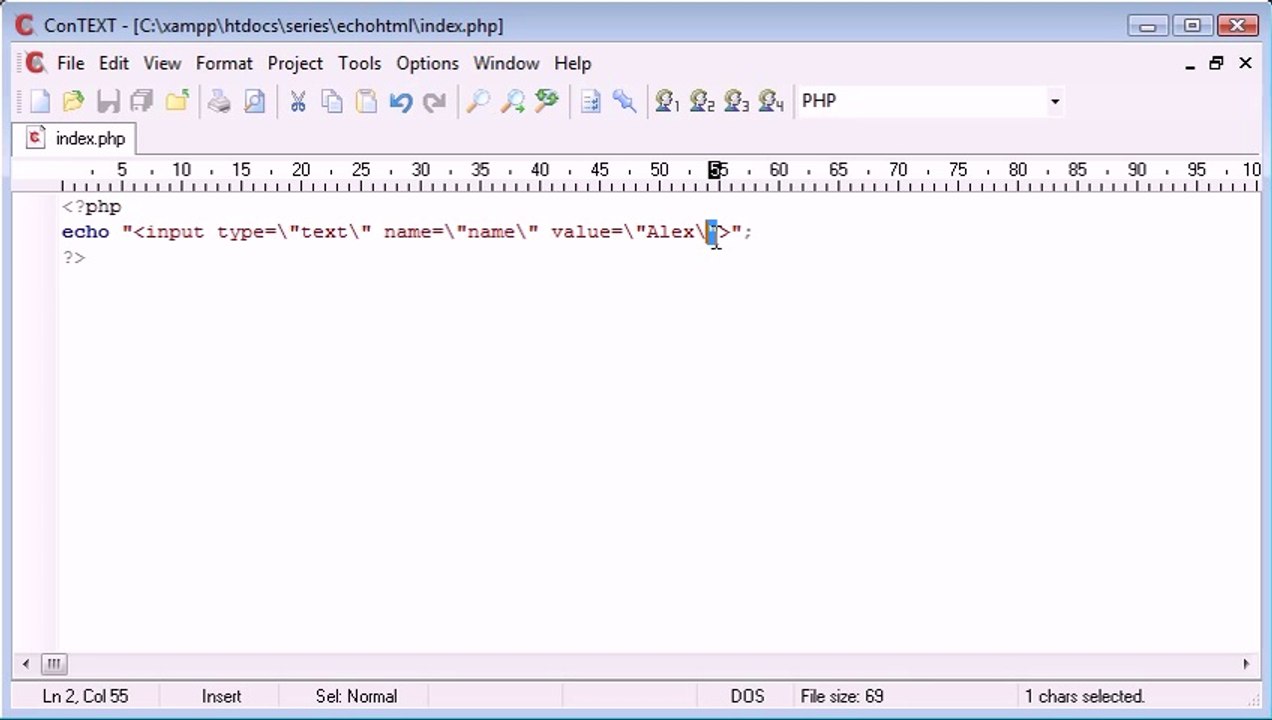1272x720 pixels.
Task: Create a new file with the blank-page icon
Action: [x=39, y=101]
